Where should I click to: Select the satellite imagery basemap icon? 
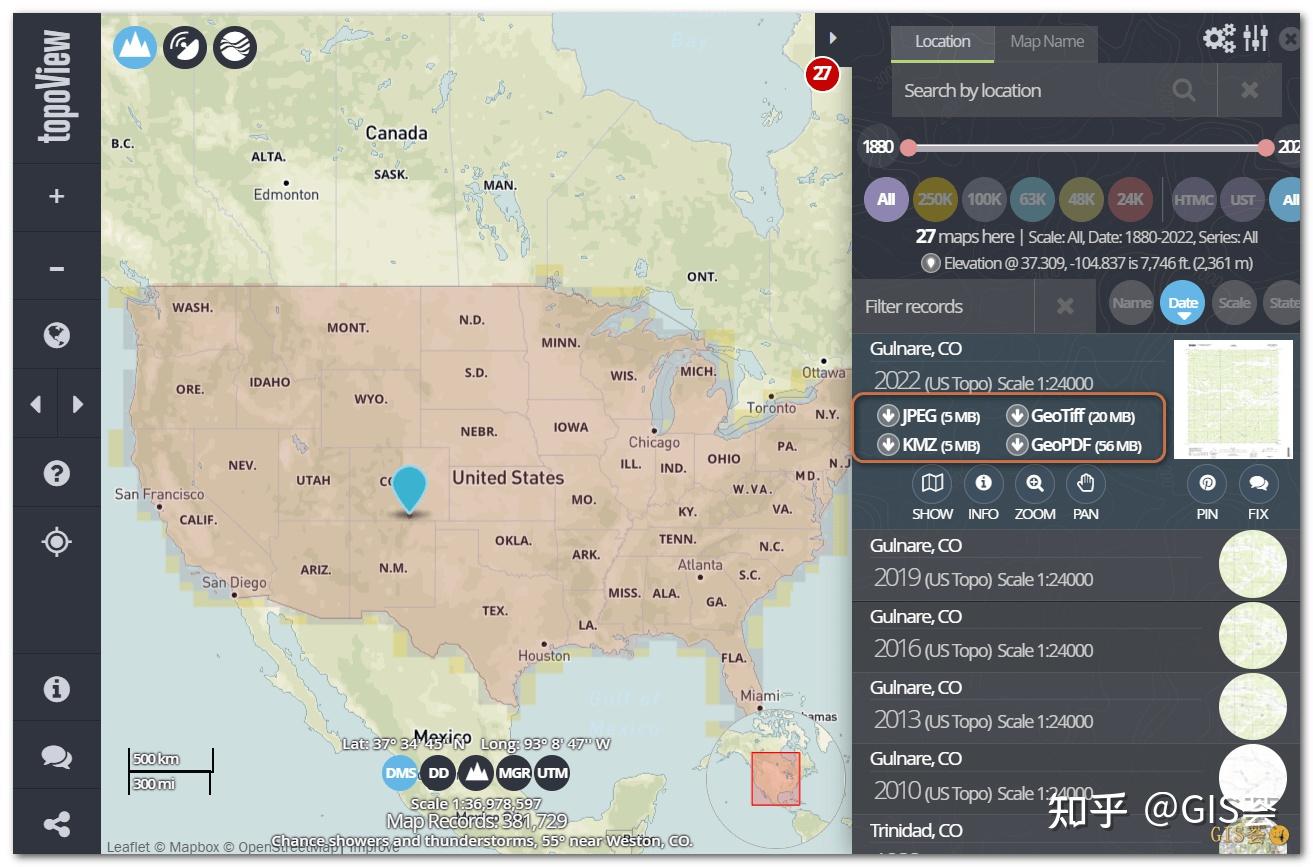(184, 46)
